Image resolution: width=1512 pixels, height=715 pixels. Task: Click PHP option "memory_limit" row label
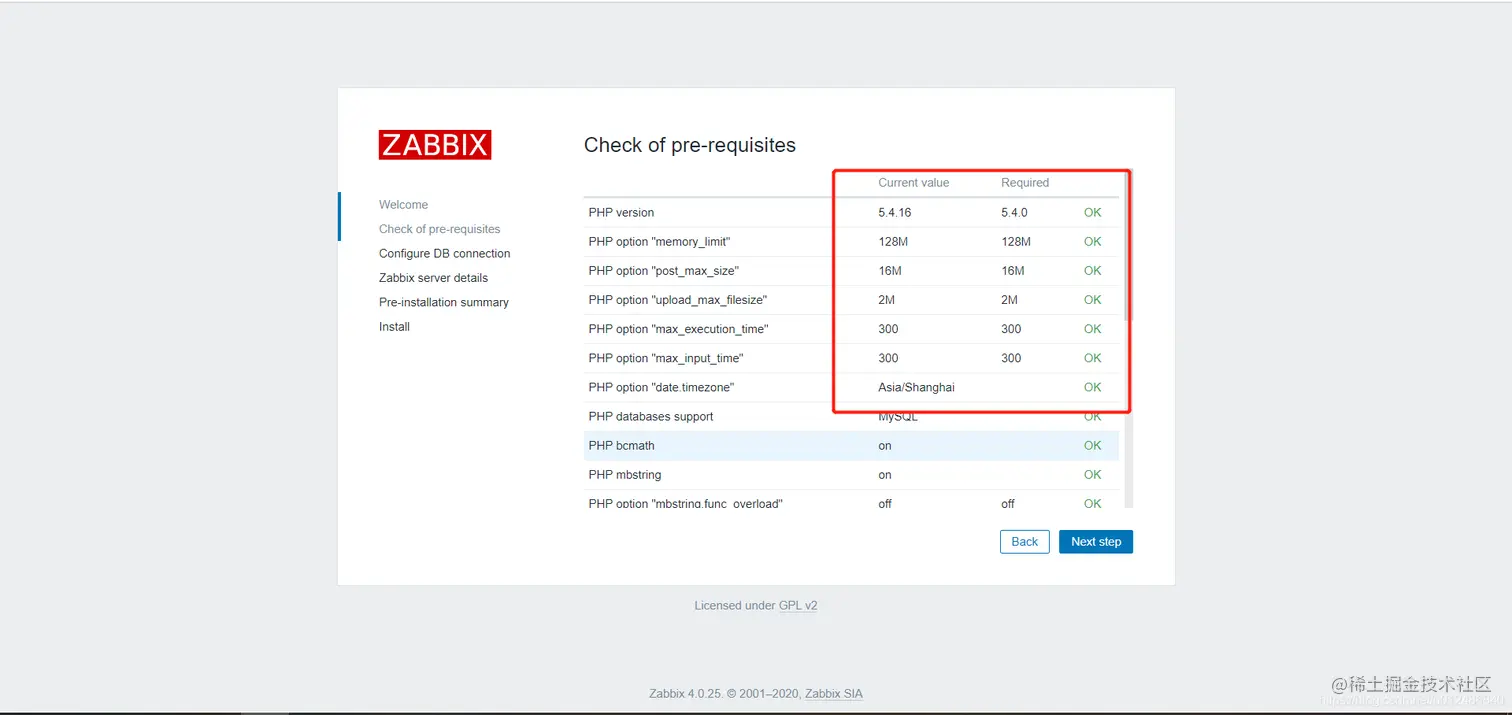coord(659,242)
